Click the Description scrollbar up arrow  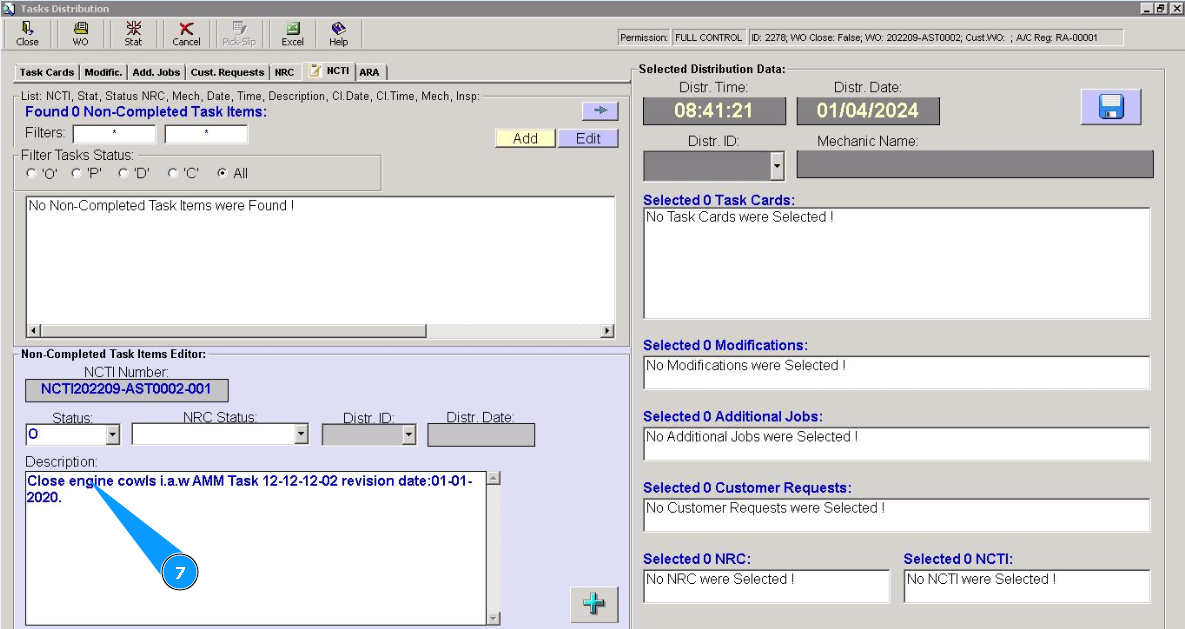click(x=493, y=479)
